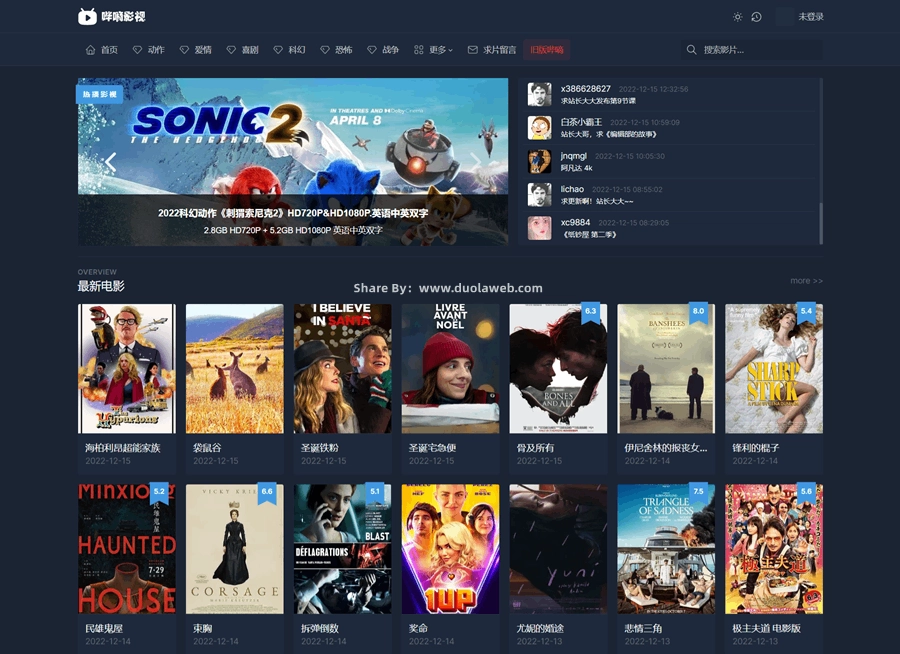The width and height of the screenshot is (900, 654).
Task: Click avatar of user 白茶小霸王
Action: pyautogui.click(x=540, y=127)
